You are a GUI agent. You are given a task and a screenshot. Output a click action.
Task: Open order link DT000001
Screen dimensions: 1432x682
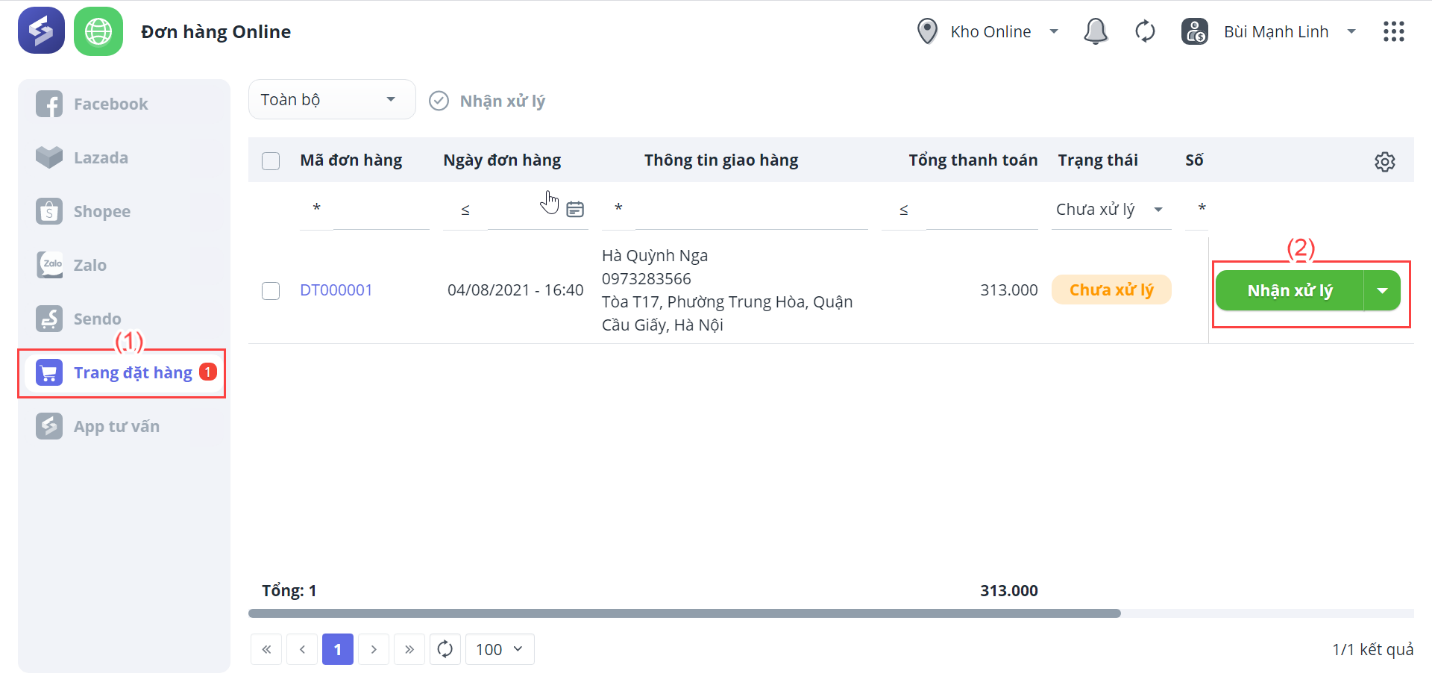coord(336,290)
